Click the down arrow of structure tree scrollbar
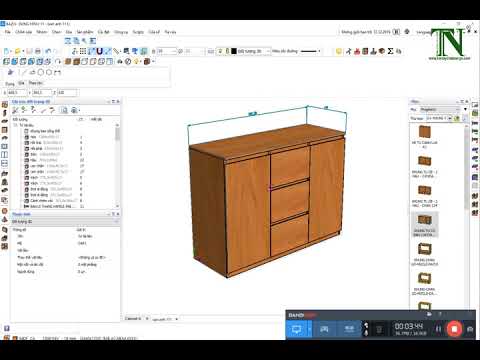This screenshot has width=480, height=360. (117, 207)
